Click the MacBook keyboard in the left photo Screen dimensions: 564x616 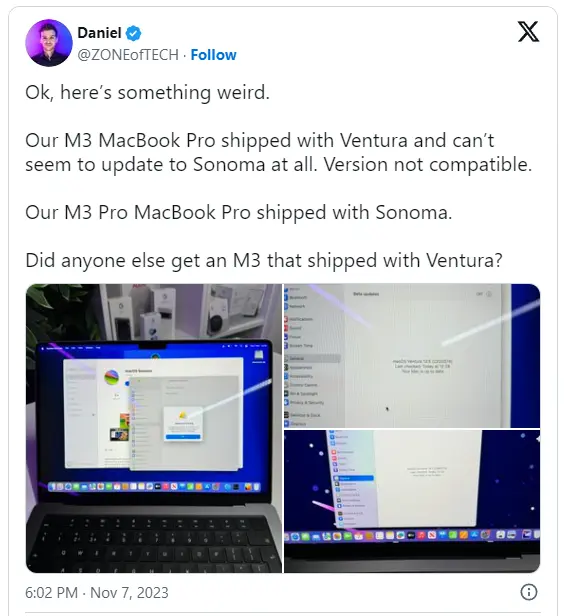coord(154,544)
